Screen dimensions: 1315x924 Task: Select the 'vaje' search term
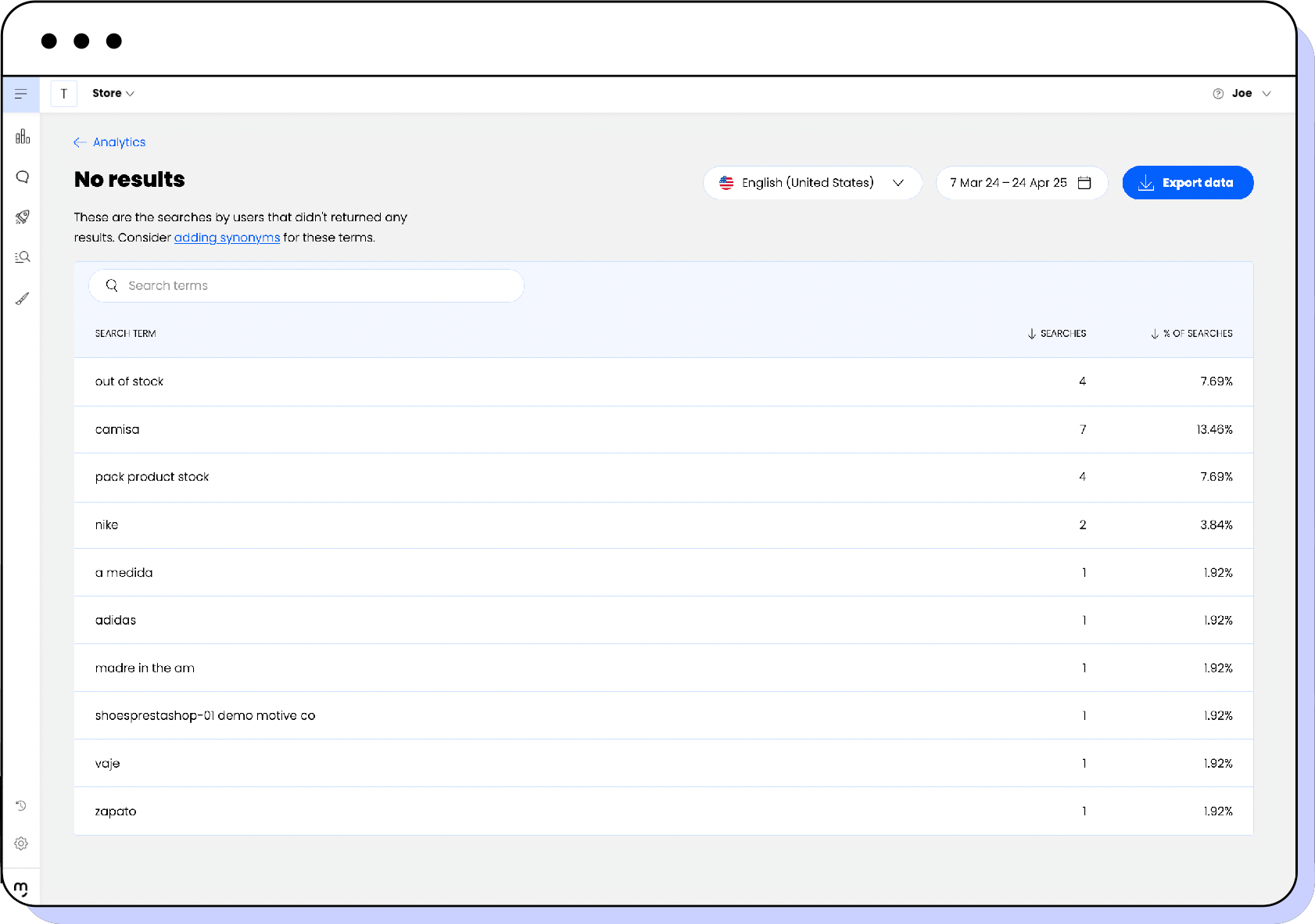point(108,763)
